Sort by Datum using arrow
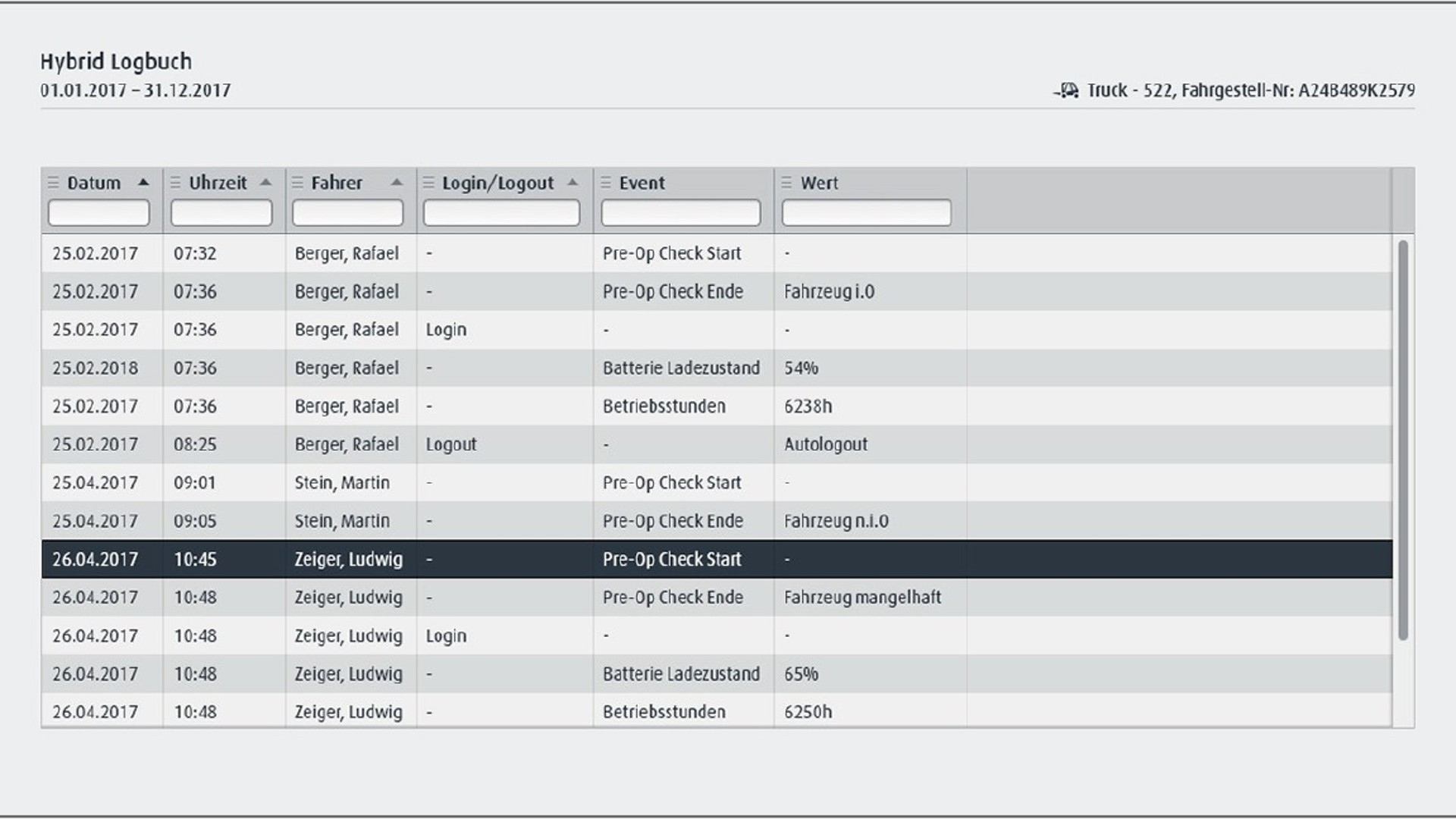The height and width of the screenshot is (819, 1456). tap(143, 183)
